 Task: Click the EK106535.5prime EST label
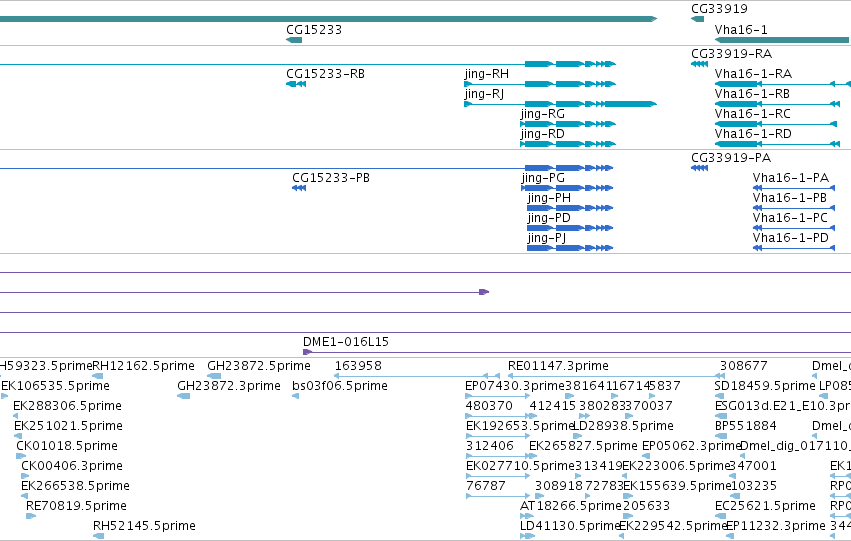(x=55, y=386)
